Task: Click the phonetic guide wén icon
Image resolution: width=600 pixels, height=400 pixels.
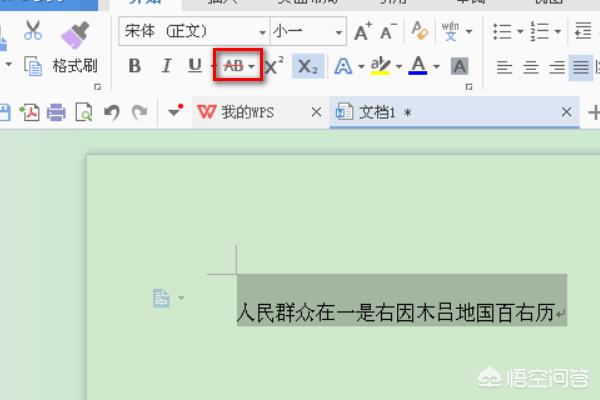Action: click(x=450, y=31)
